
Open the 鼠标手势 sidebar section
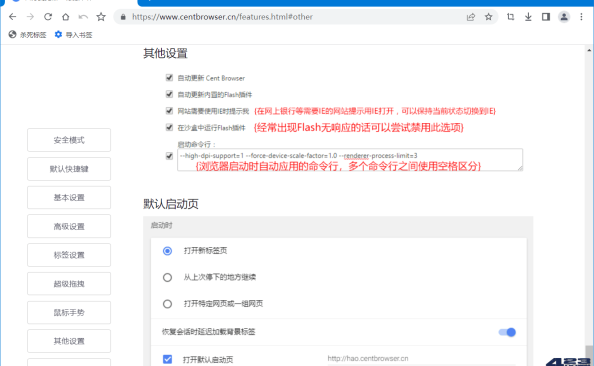coord(69,313)
